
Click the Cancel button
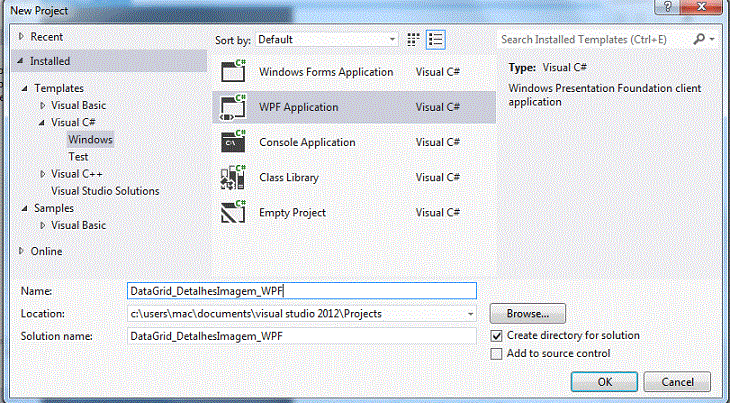tap(677, 382)
